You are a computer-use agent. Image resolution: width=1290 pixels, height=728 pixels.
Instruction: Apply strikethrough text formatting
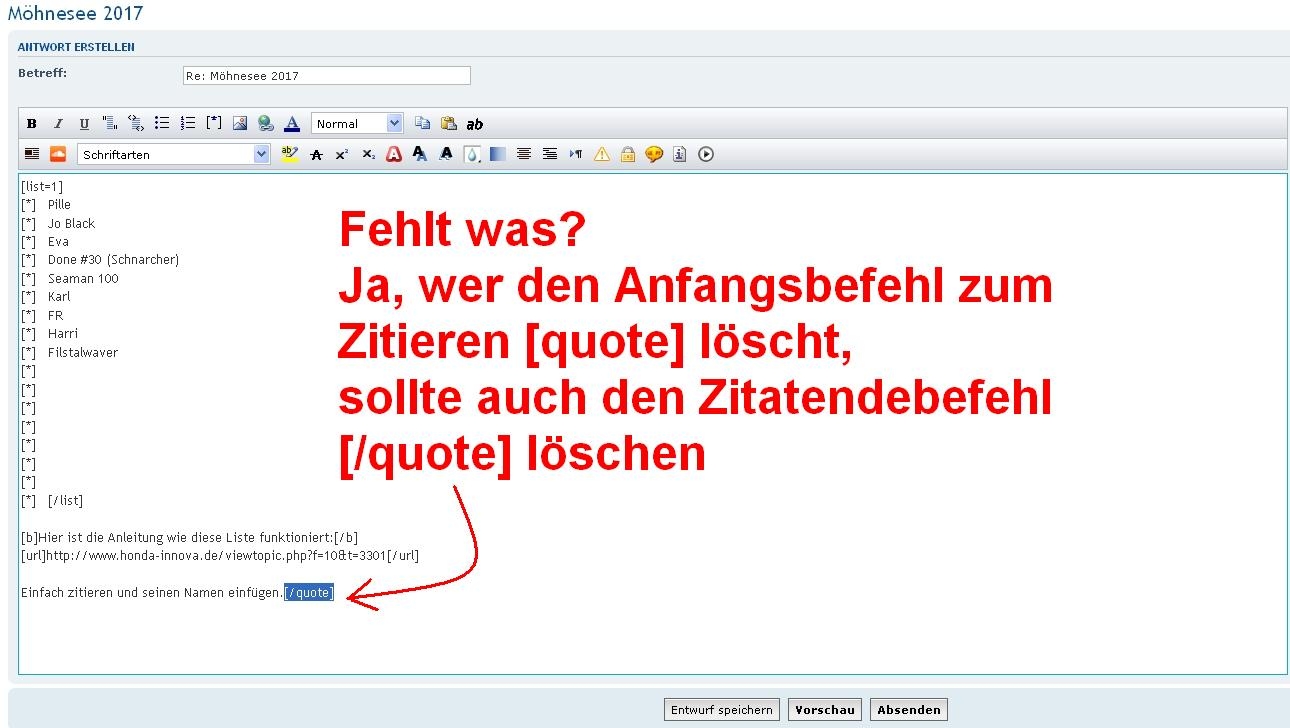(316, 154)
